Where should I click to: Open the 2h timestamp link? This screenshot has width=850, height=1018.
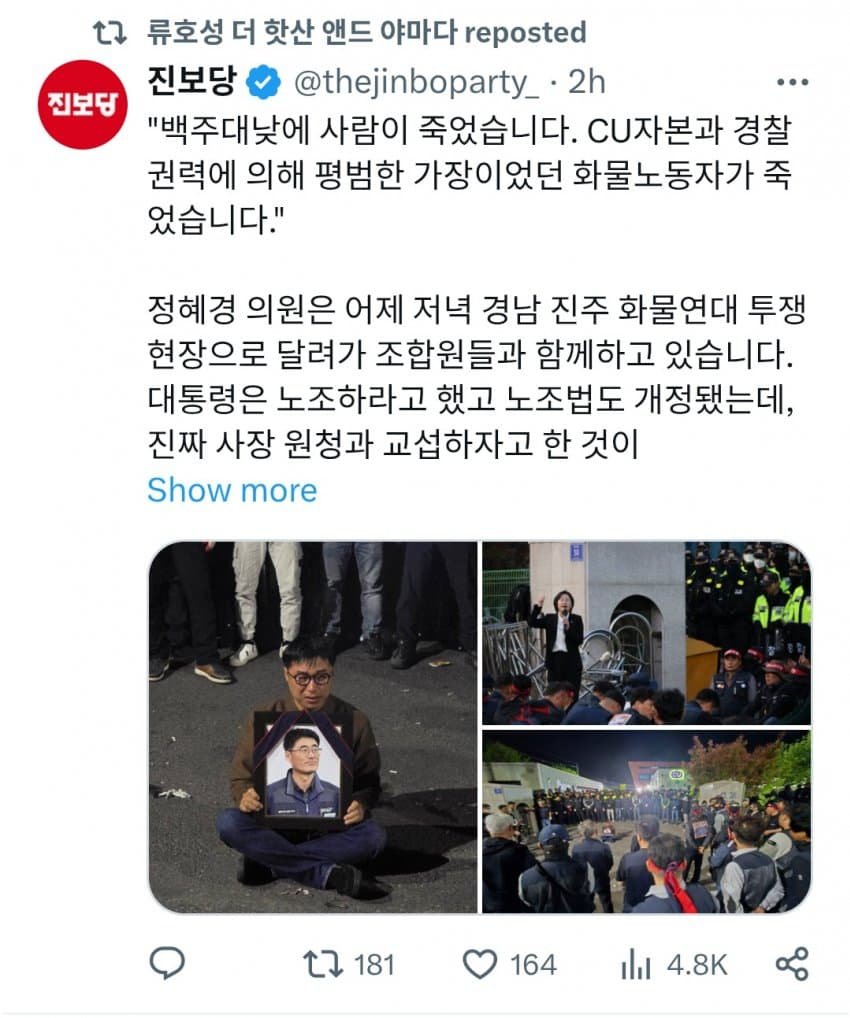click(586, 82)
